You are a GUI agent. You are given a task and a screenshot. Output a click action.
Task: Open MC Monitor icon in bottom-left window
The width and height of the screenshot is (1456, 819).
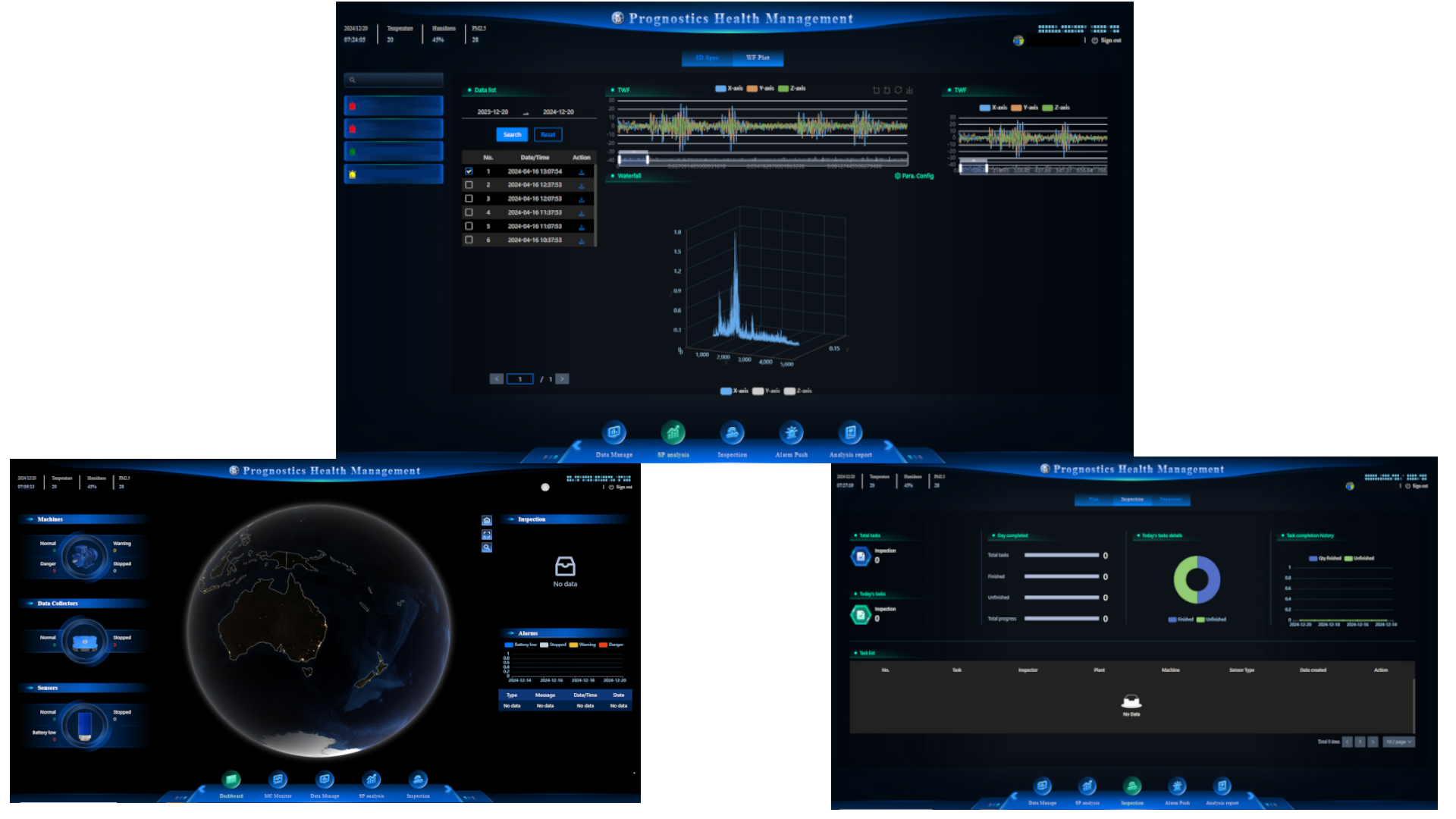[x=278, y=780]
